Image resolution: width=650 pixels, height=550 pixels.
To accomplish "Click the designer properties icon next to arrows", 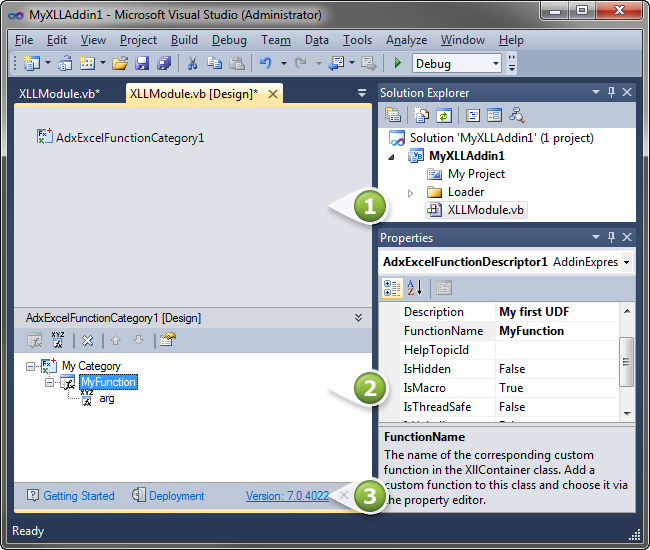I will tap(168, 339).
